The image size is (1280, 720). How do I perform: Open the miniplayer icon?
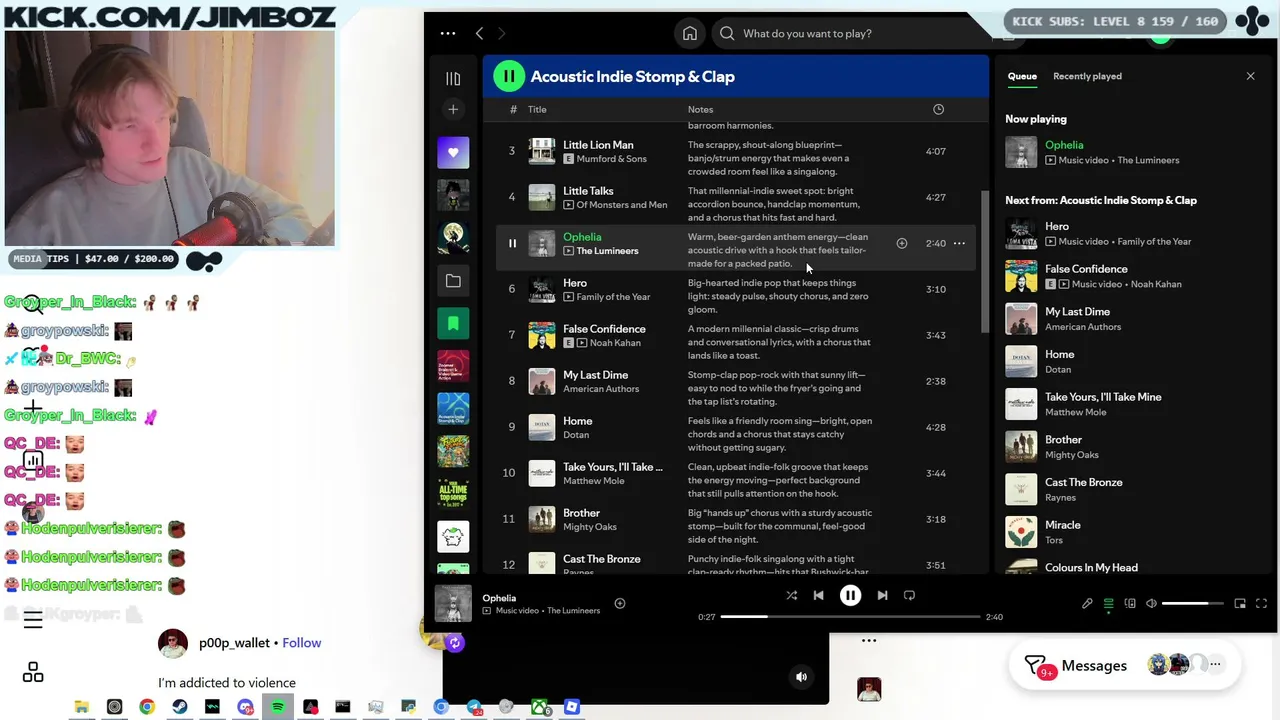(1240, 603)
